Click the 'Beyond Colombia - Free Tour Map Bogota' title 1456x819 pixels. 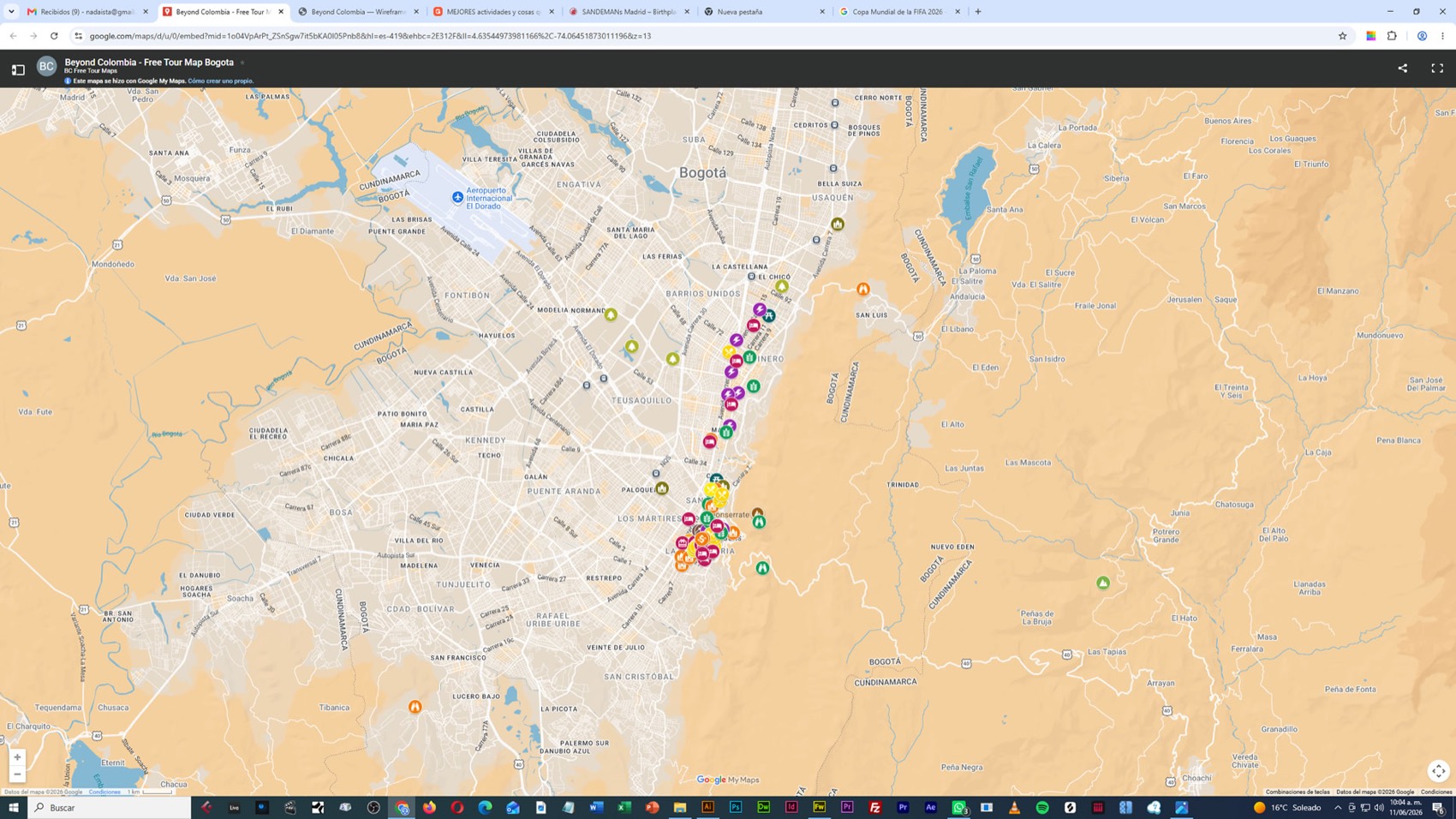point(149,63)
